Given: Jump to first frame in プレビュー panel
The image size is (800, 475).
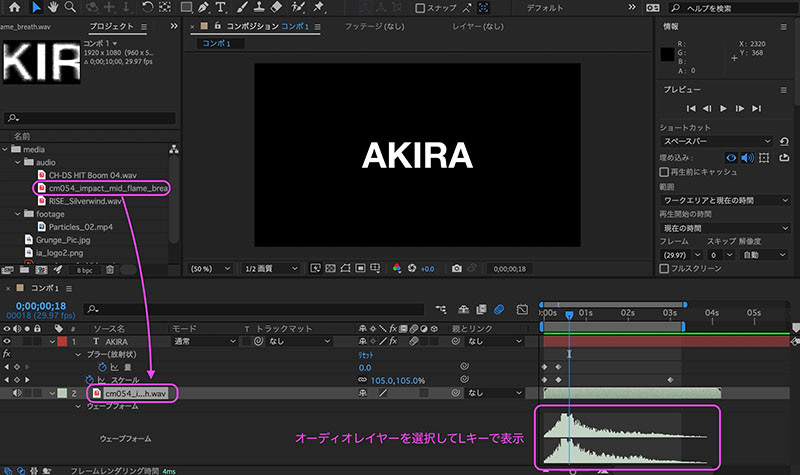Looking at the screenshot, I should 691,108.
